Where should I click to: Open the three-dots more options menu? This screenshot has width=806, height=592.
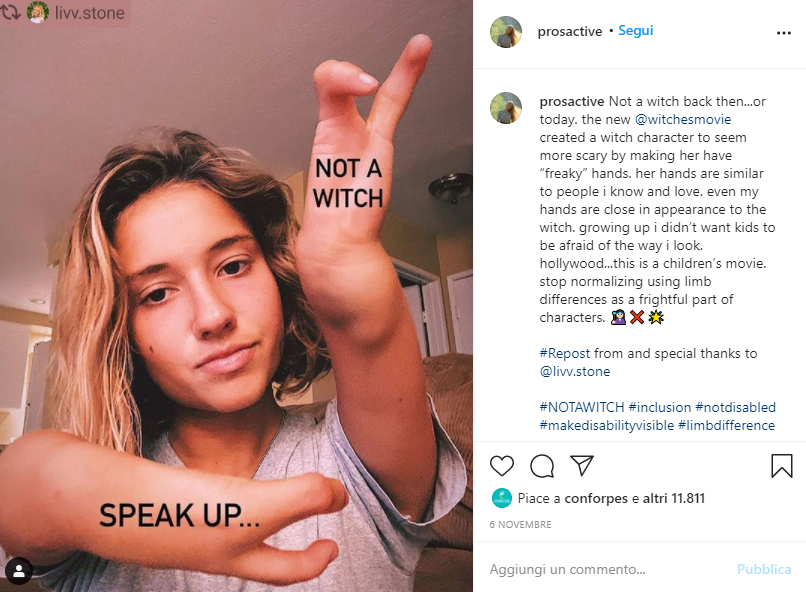coord(783,33)
